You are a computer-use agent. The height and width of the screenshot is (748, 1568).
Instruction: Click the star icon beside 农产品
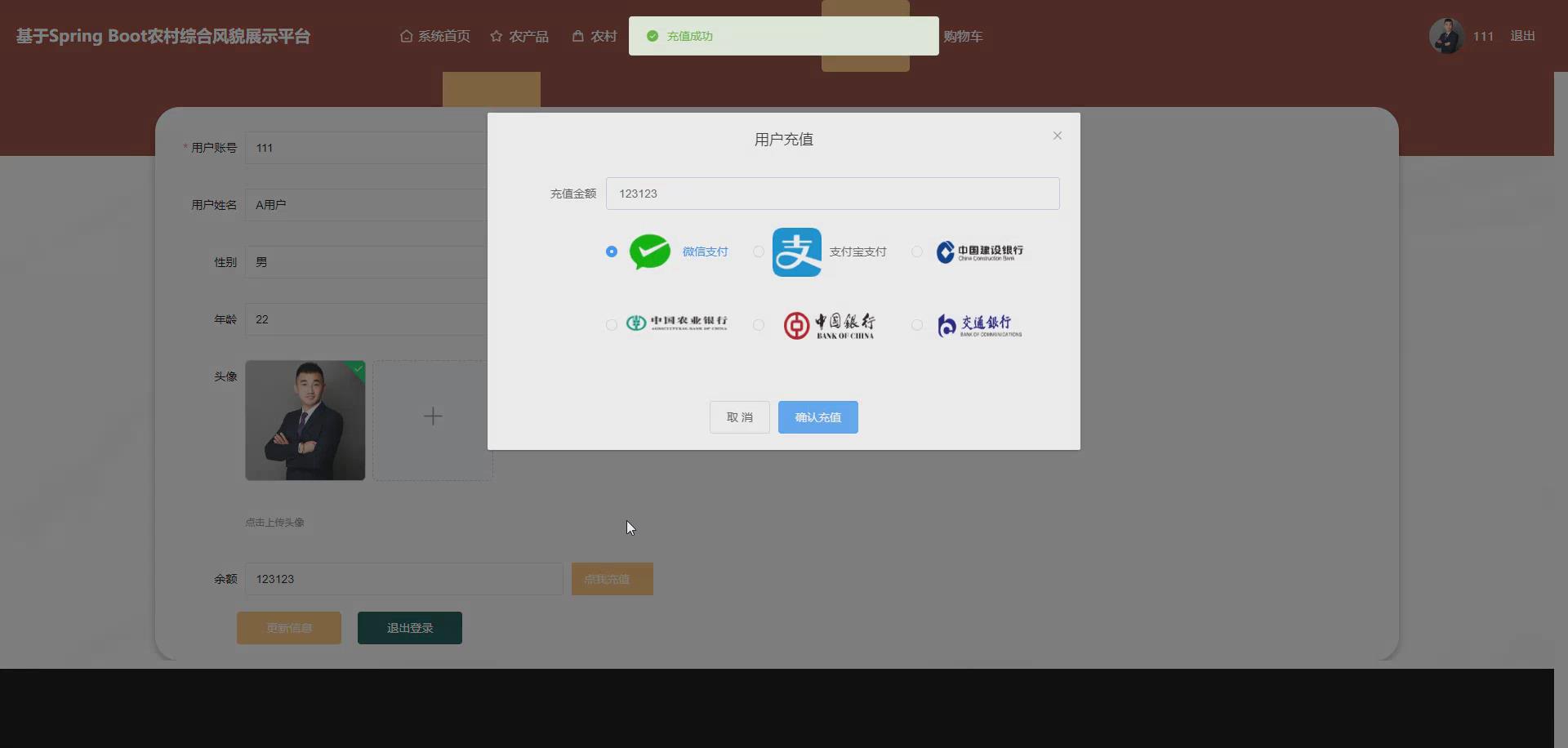(x=497, y=36)
